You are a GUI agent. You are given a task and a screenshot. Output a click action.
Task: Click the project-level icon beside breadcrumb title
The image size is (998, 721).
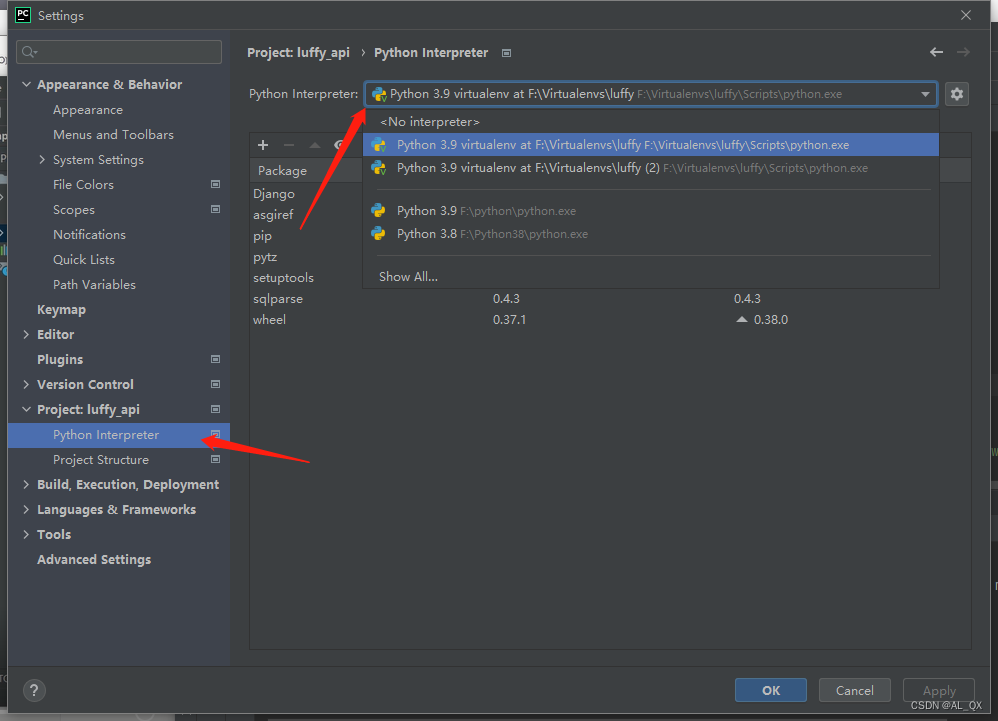507,53
